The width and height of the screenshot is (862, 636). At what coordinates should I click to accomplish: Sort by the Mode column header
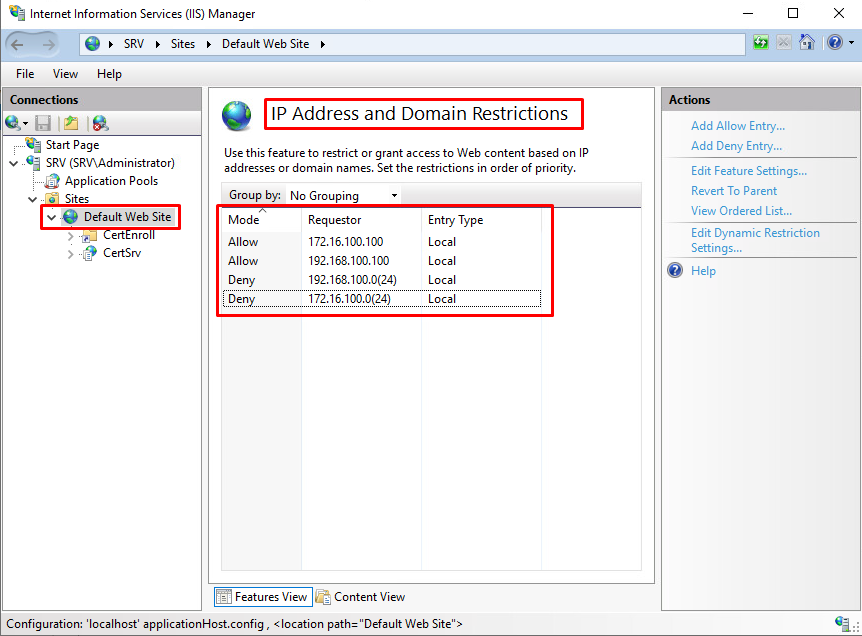pyautogui.click(x=262, y=220)
